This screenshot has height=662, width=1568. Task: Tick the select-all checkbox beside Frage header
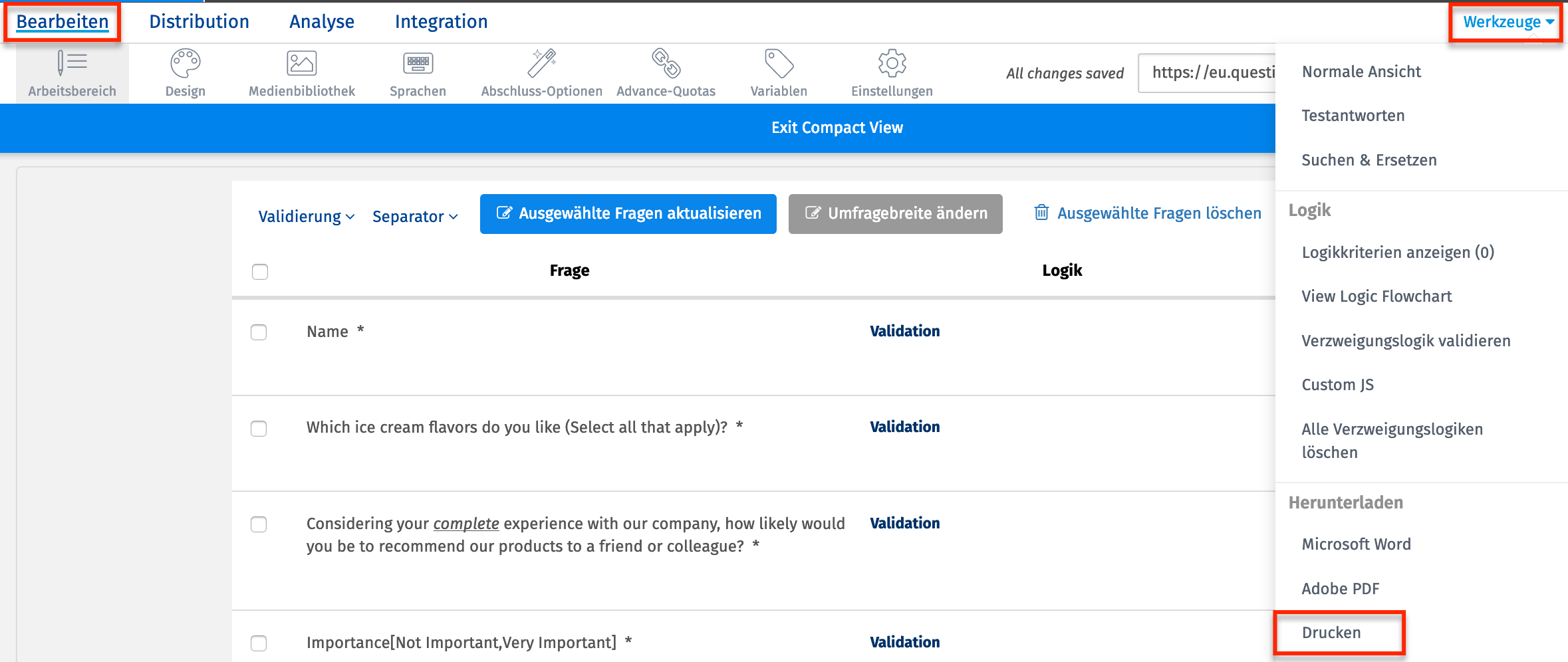(260, 272)
